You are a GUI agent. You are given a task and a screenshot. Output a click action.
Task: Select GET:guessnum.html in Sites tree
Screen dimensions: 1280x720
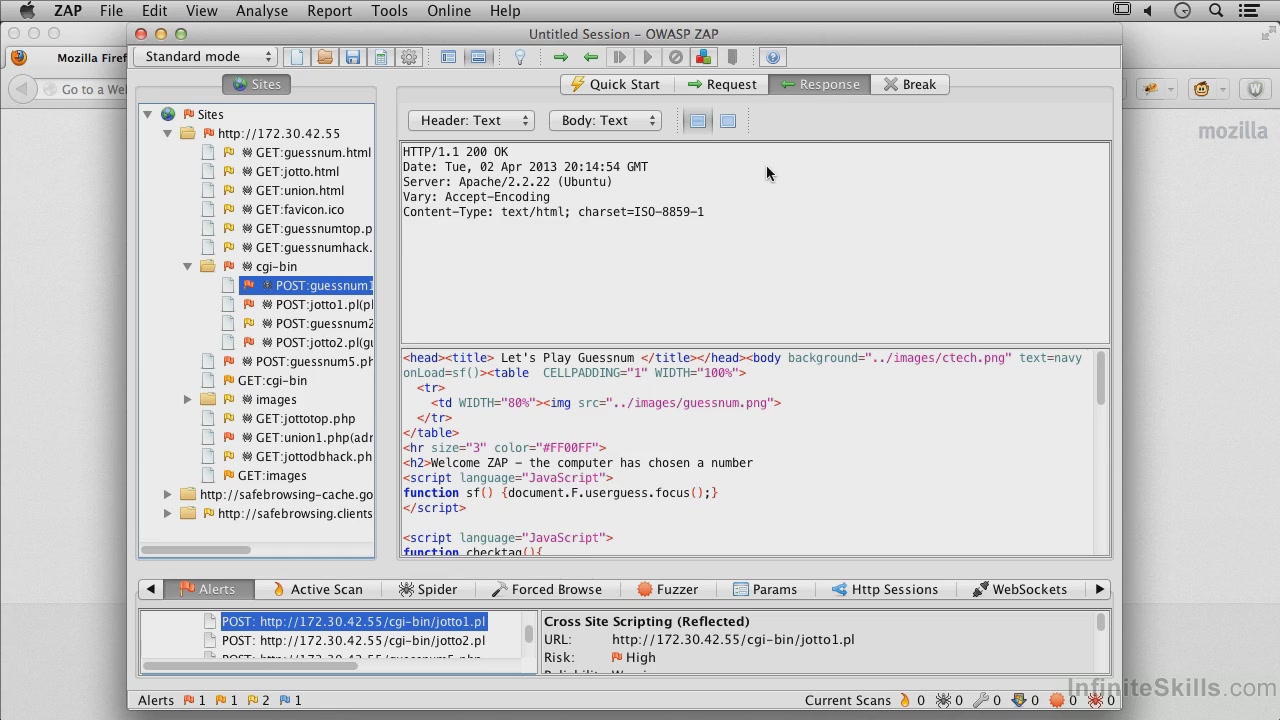point(313,152)
